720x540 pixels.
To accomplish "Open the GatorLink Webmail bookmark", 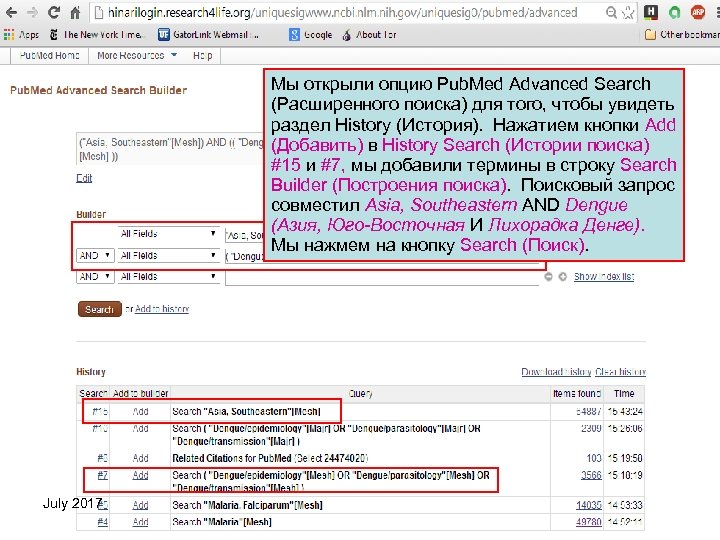I will (x=208, y=34).
